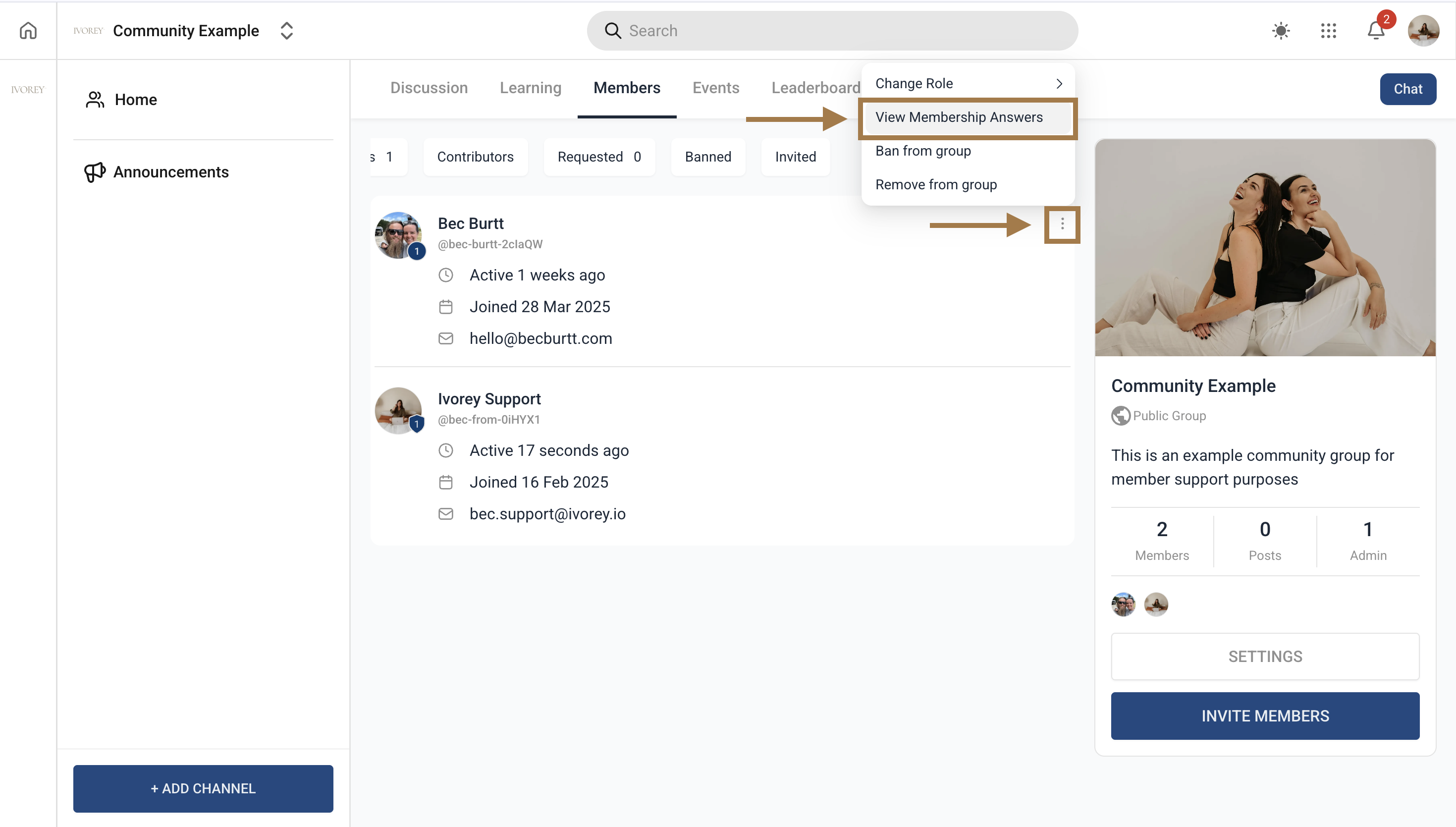Select View Membership Answers menu entry
This screenshot has height=827, width=1456.
tap(959, 117)
